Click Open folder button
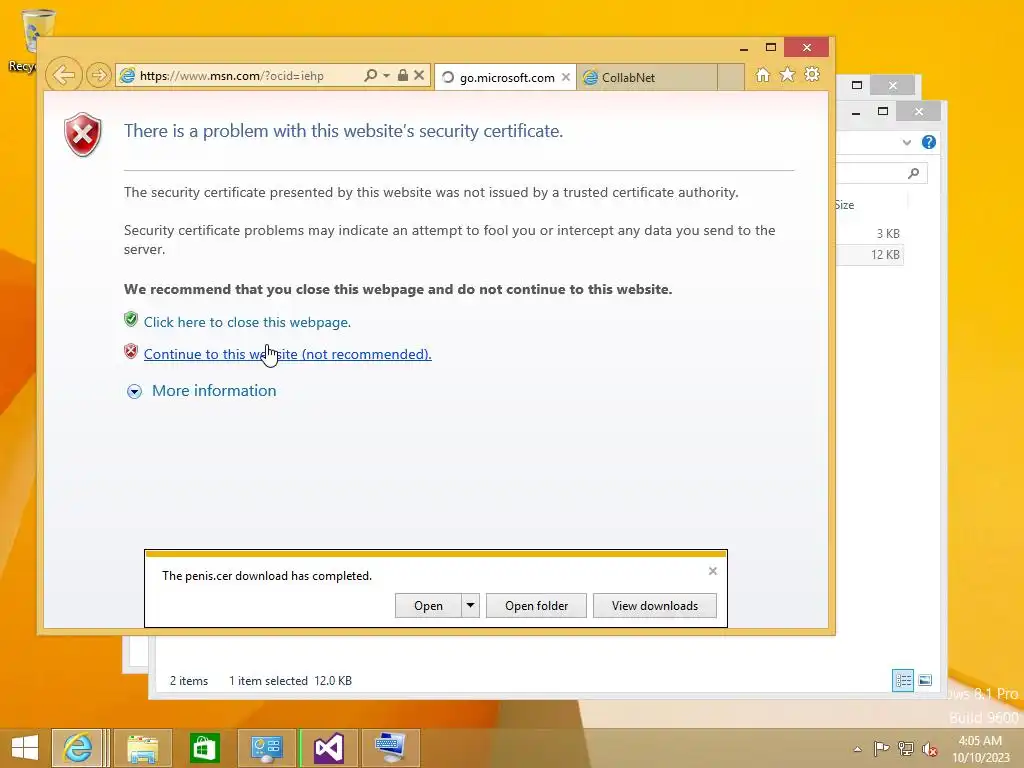Screen dimensions: 1024x768 pos(536,605)
